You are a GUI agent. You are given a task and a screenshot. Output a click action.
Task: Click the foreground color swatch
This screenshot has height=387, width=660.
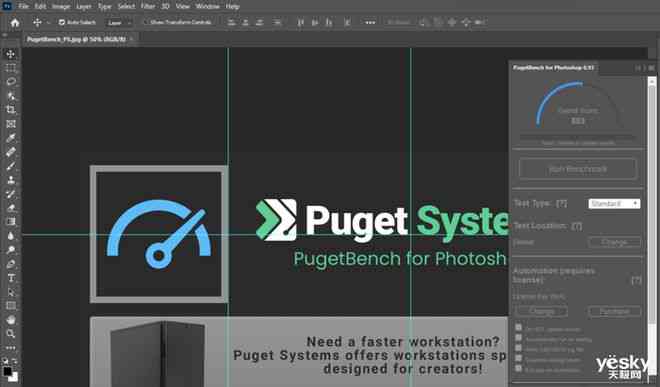pos(7,372)
